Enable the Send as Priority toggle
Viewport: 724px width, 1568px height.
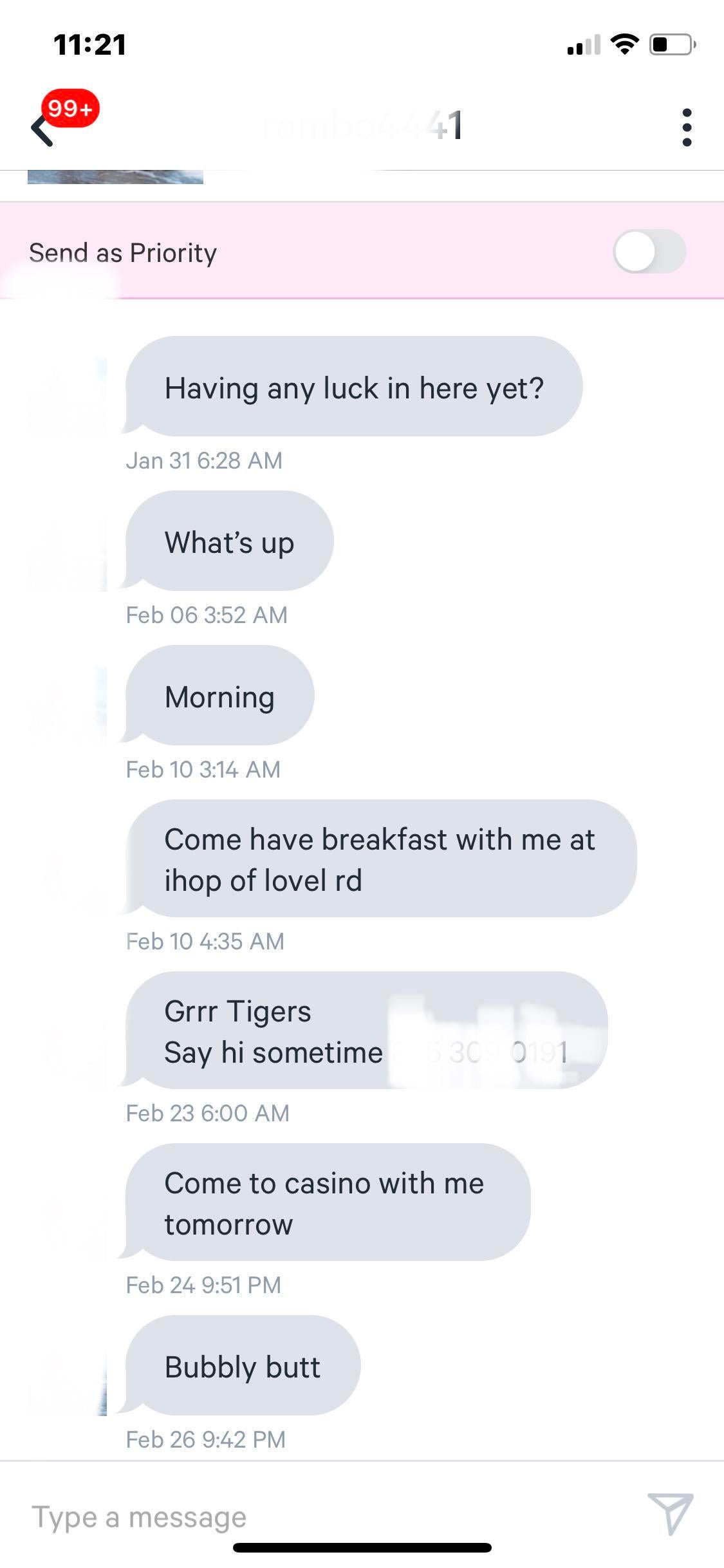(x=649, y=252)
